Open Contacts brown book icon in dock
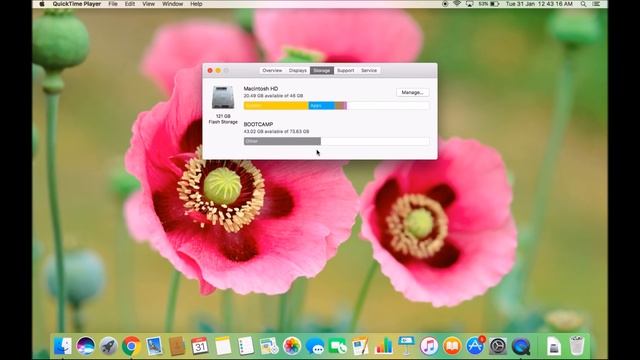640x360 pixels. [x=177, y=346]
